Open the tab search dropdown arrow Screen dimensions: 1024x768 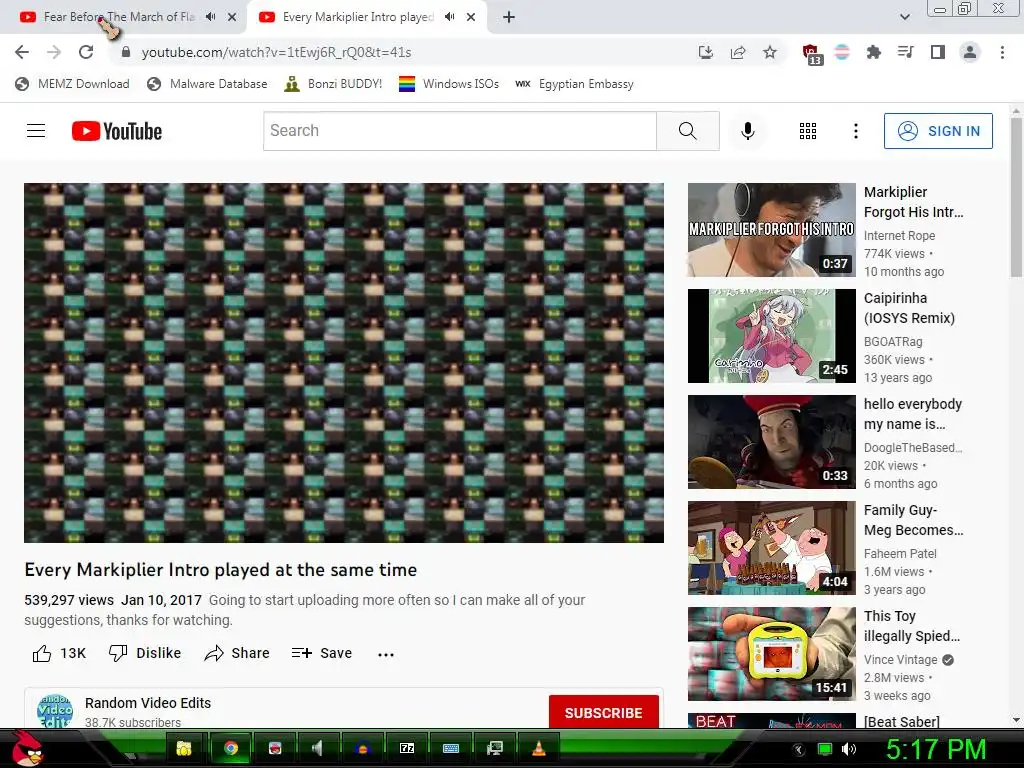coord(904,17)
